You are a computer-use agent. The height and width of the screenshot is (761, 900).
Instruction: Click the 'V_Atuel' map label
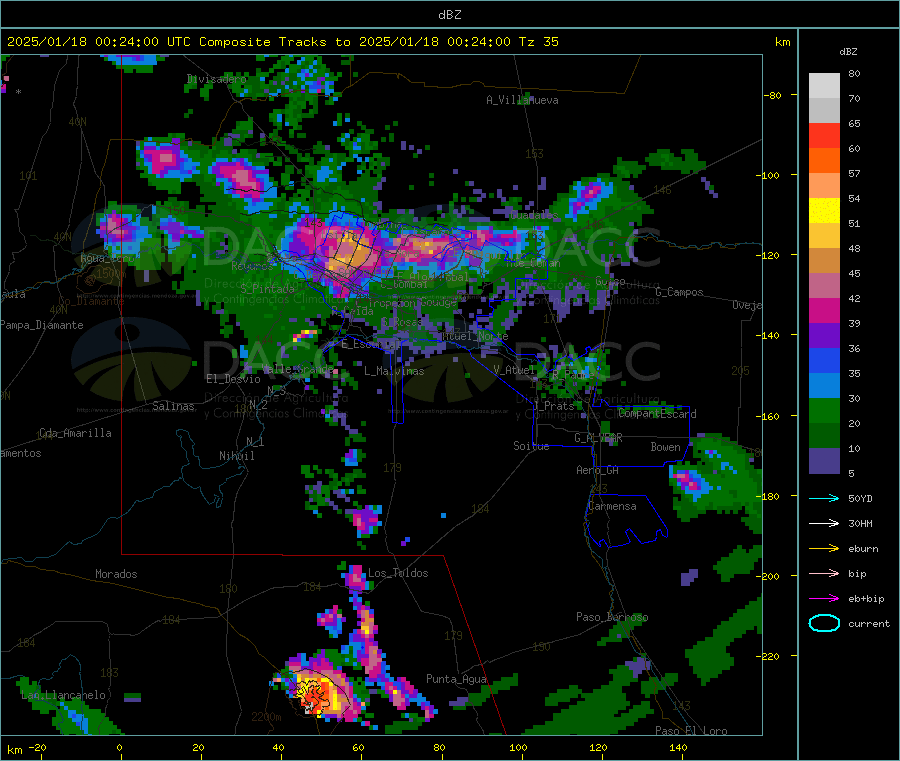point(514,370)
